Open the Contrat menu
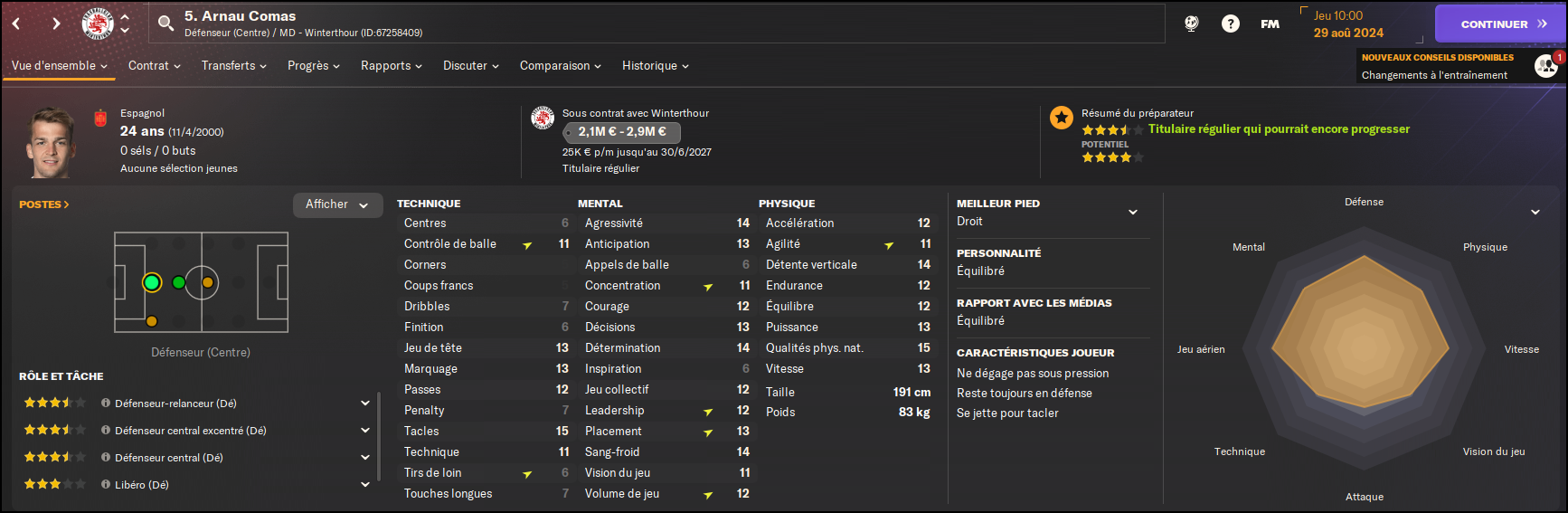The height and width of the screenshot is (513, 1568). (155, 66)
